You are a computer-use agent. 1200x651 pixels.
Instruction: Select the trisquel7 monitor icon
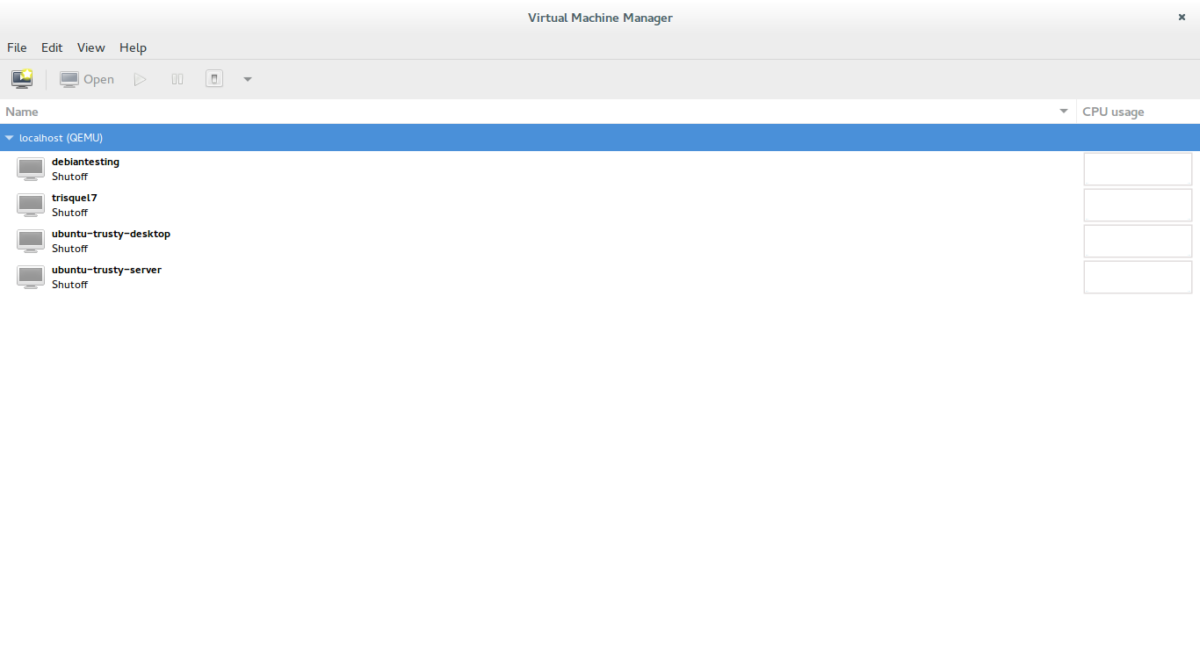(31, 205)
